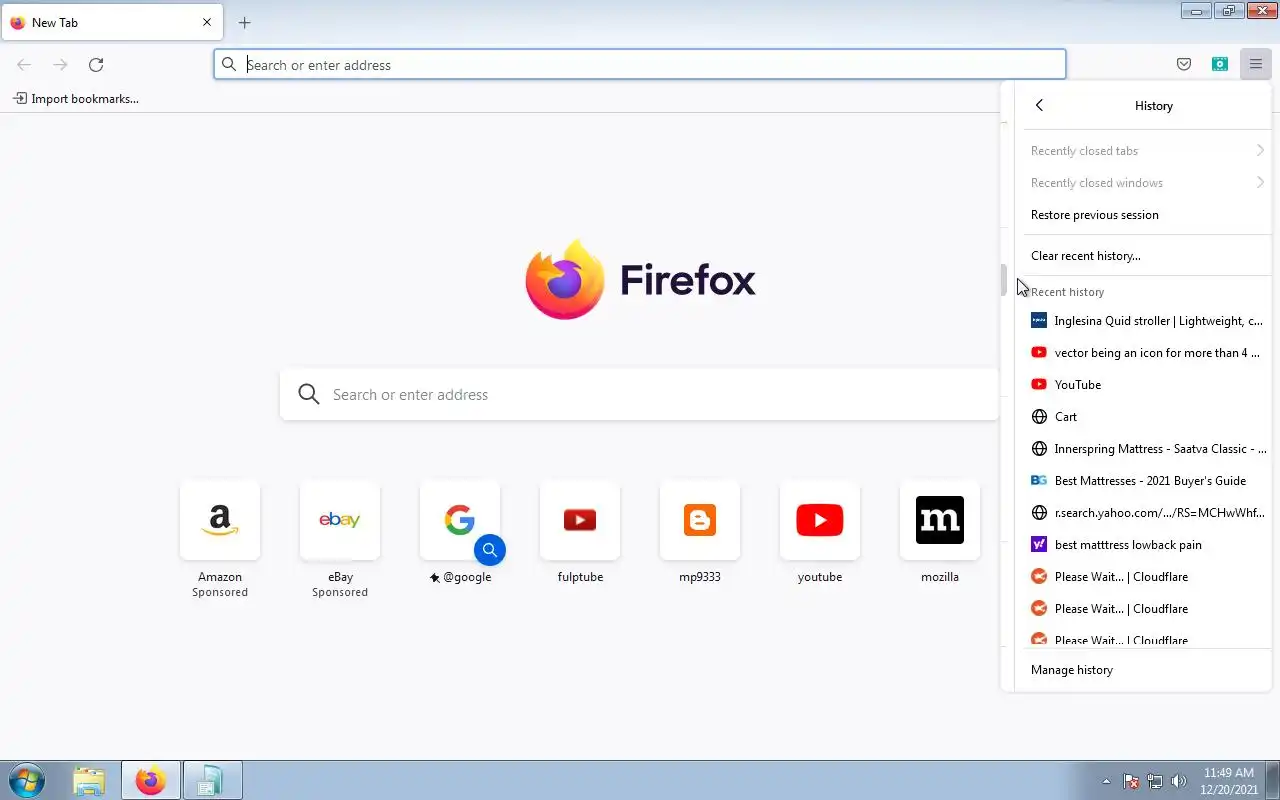This screenshot has height=800, width=1280.
Task: Reload the current page
Action: [x=96, y=64]
